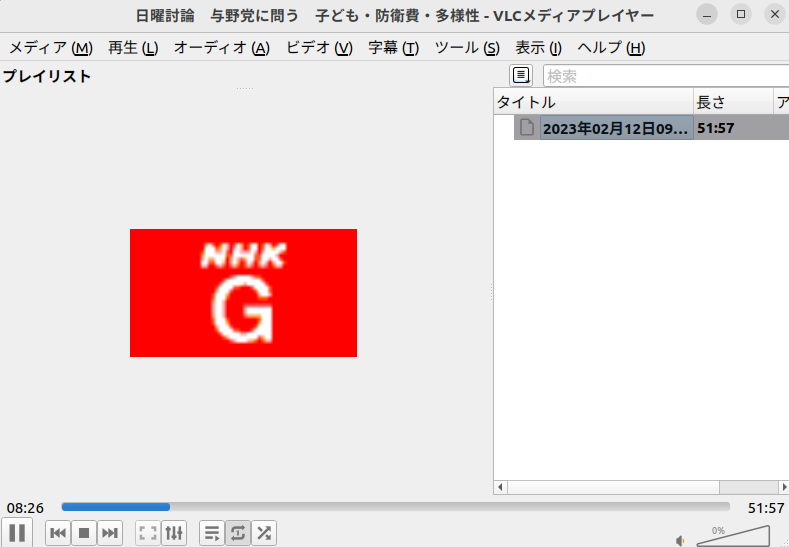Click the elapsed time 08:26 label
Viewport: 789px width, 547px height.
tap(25, 508)
